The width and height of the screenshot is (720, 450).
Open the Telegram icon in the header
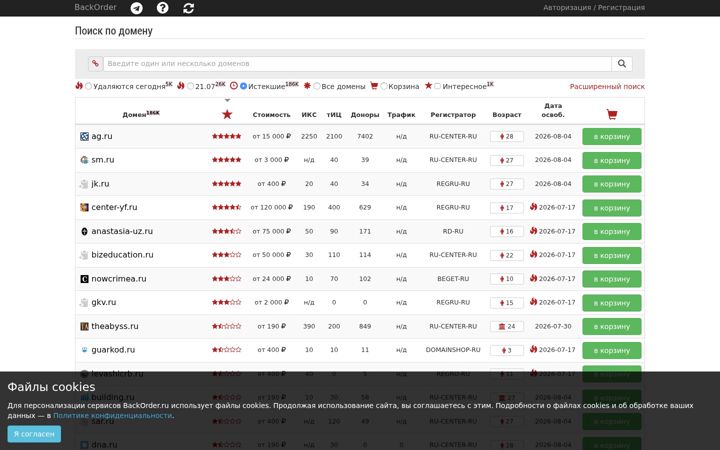(x=136, y=8)
